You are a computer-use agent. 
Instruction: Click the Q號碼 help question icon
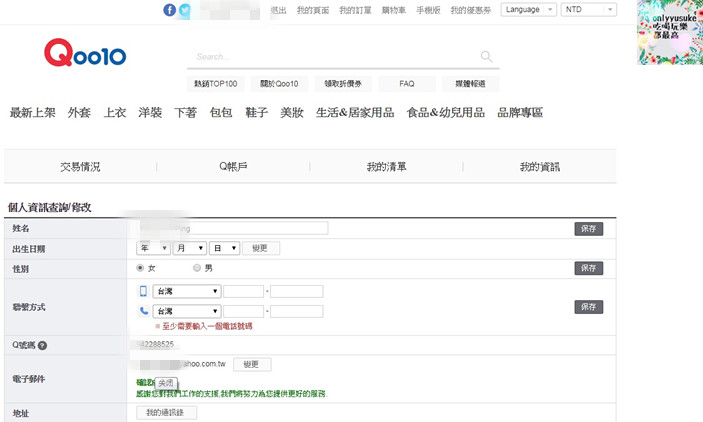click(43, 345)
